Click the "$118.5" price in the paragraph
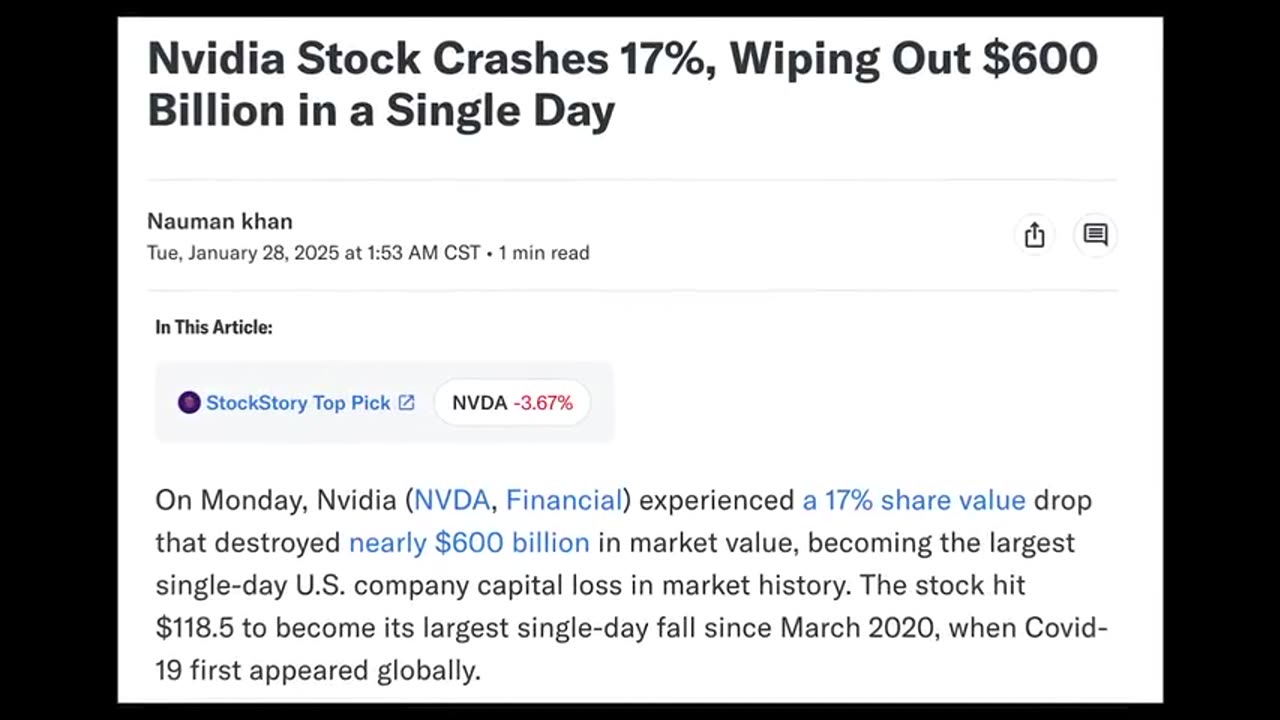Screen dimensions: 1280x720 (194, 627)
